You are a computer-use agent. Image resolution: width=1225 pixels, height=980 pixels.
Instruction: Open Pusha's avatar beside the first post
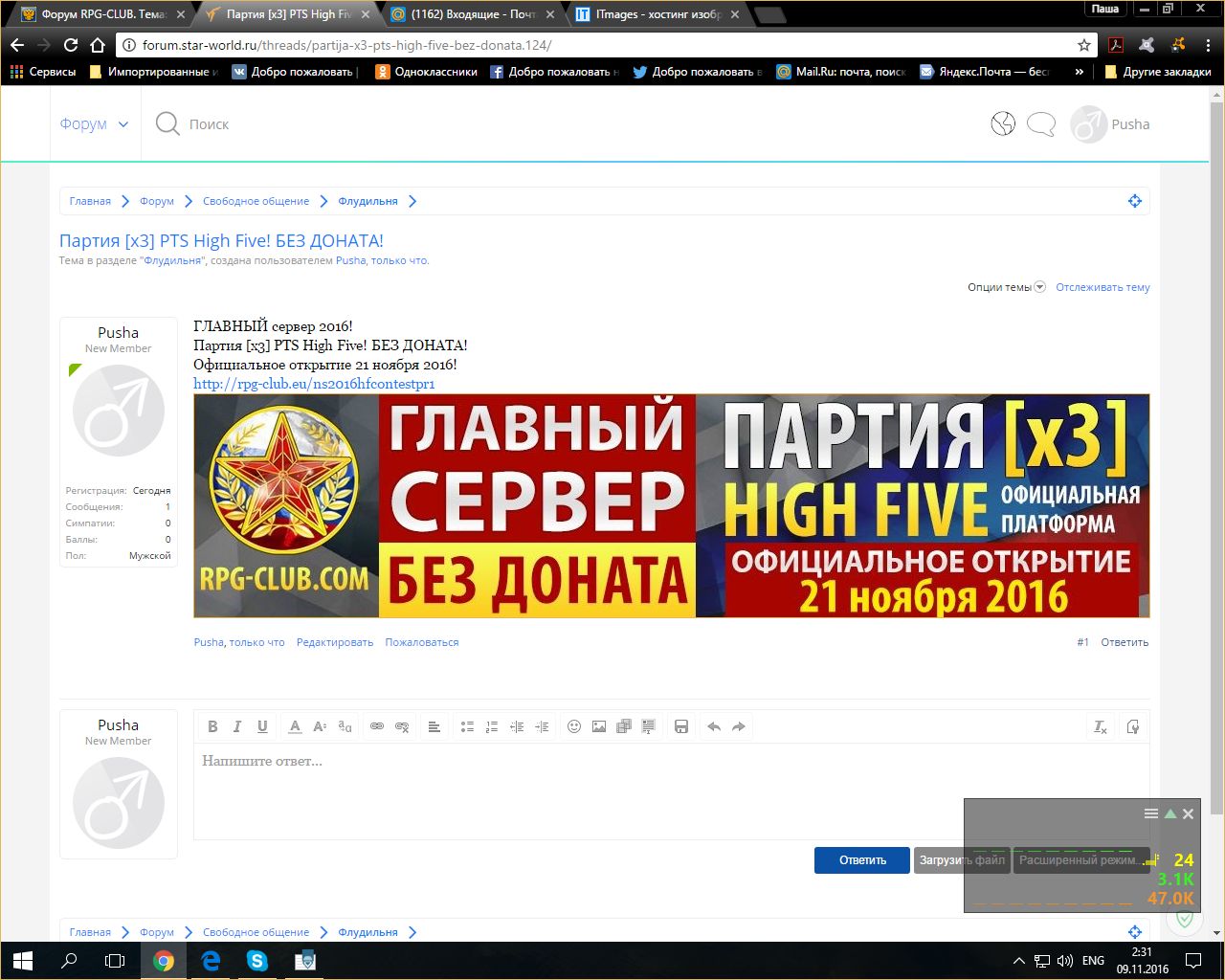tap(119, 411)
